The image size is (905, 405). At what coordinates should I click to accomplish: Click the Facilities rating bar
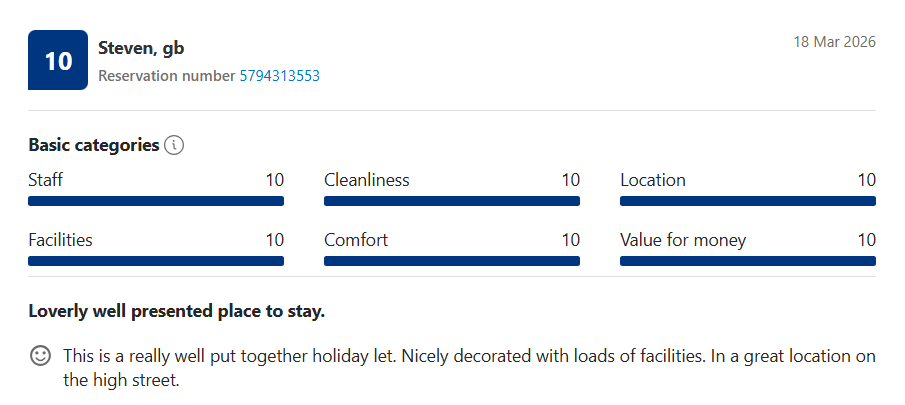tap(156, 261)
